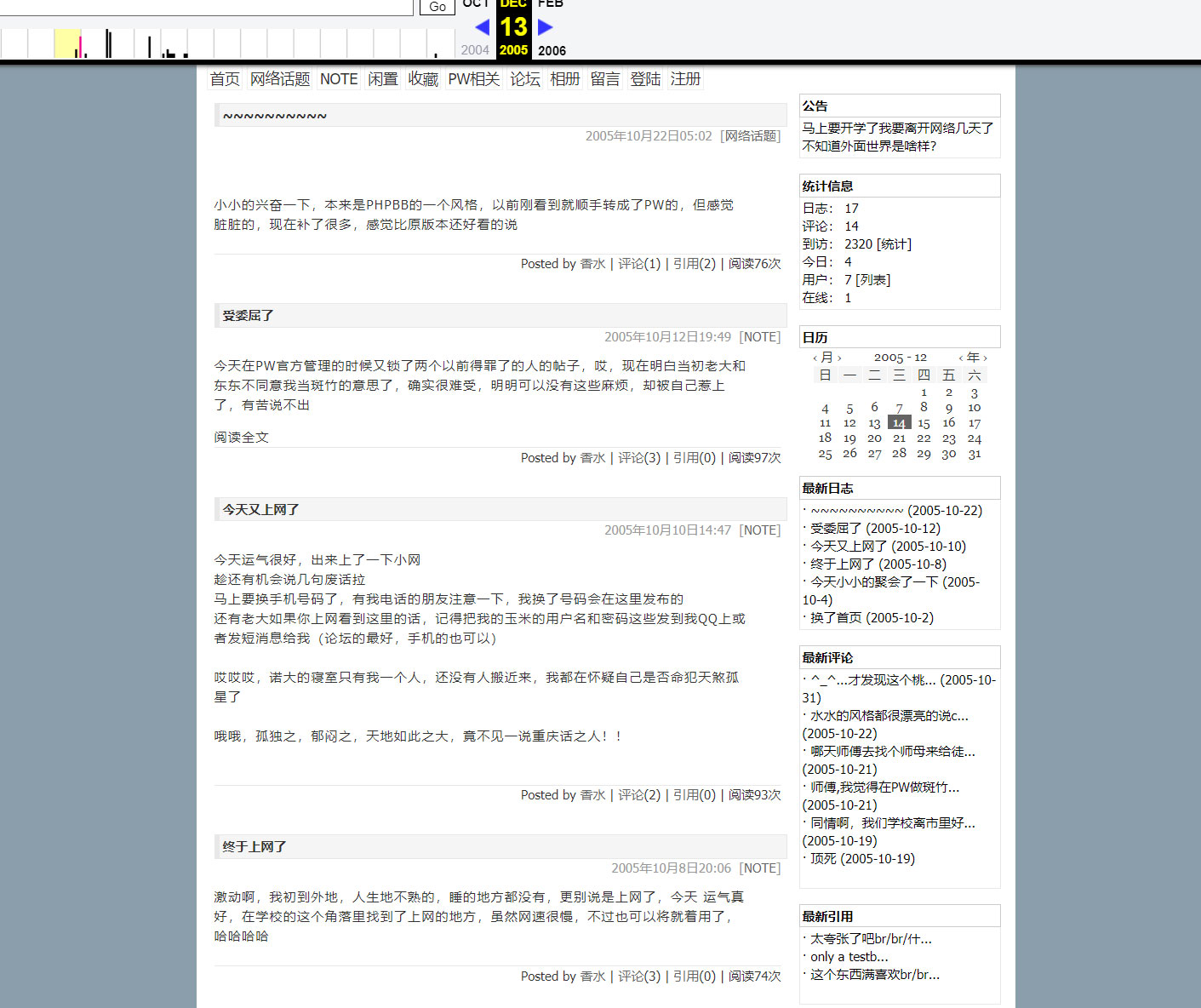Click highlighted month in capture timeline
This screenshot has height=1008, width=1201.
(67, 43)
